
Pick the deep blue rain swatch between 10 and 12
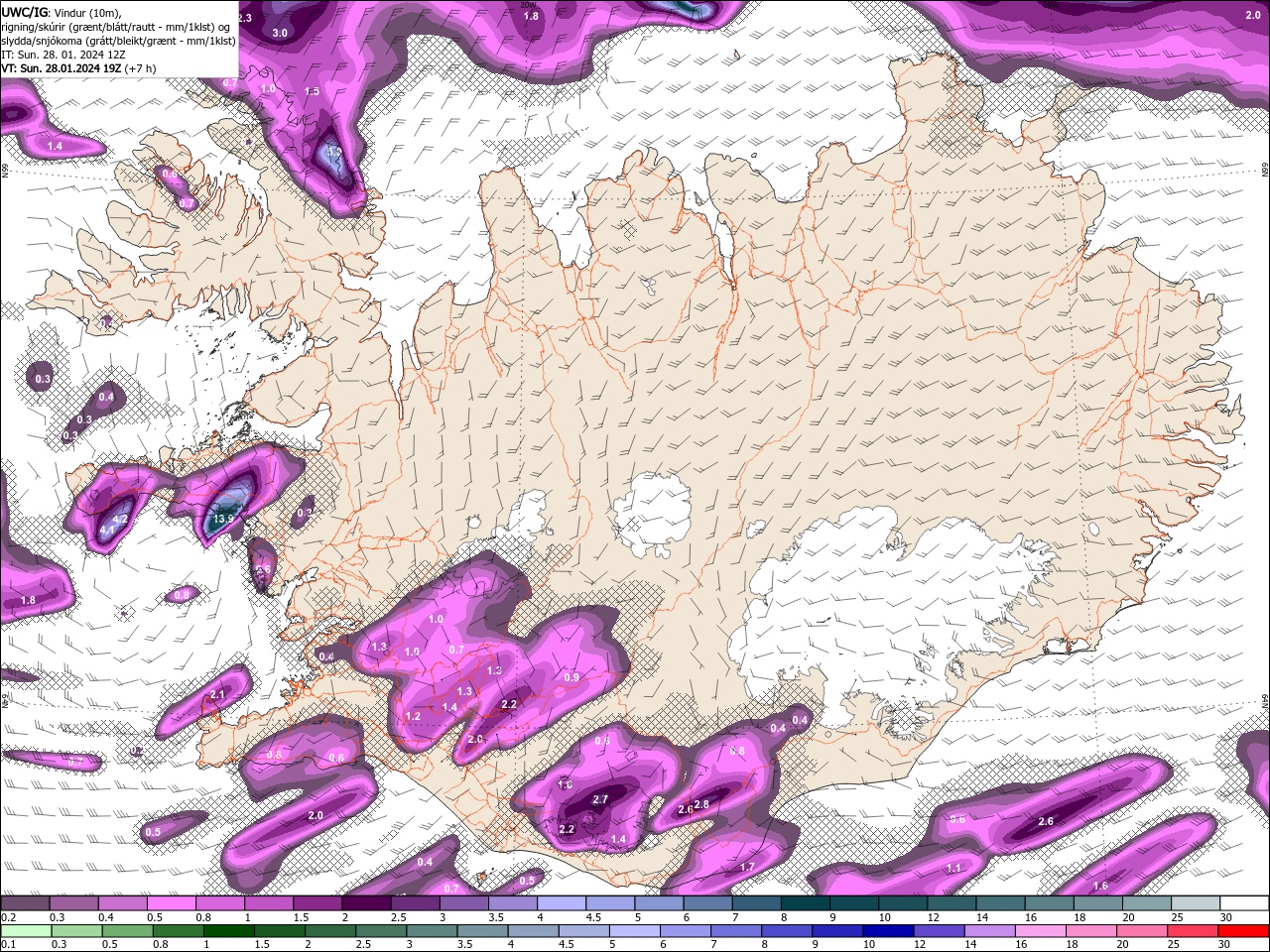click(886, 931)
